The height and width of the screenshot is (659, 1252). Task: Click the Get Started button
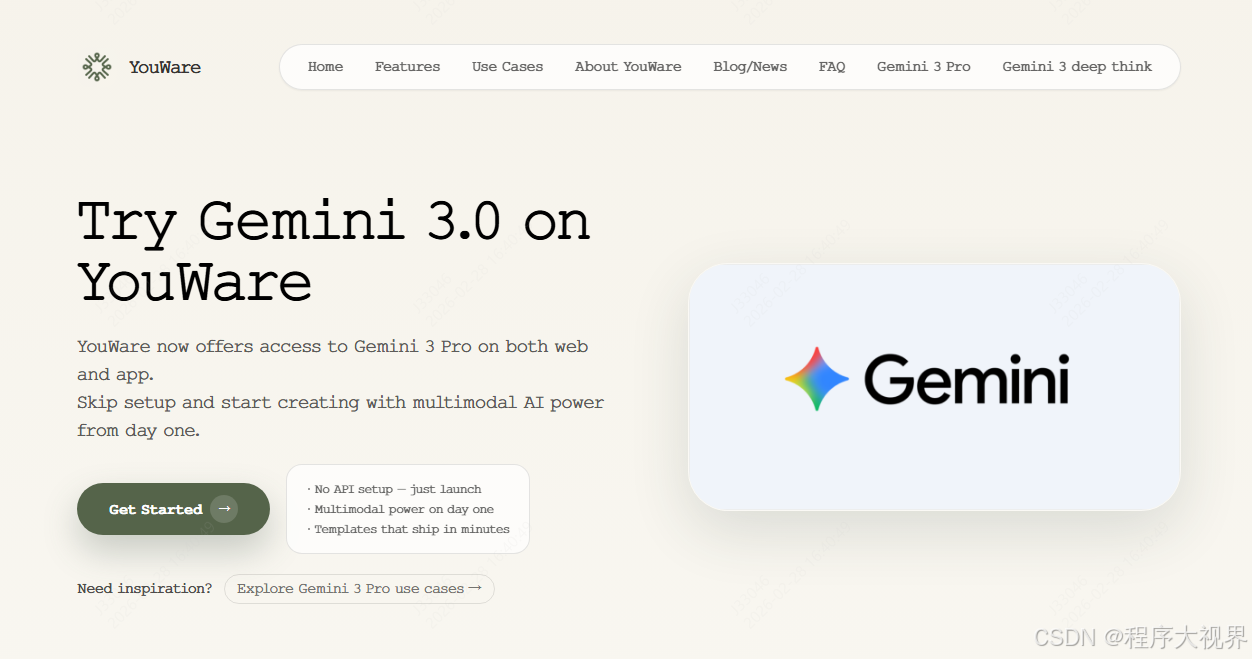173,509
